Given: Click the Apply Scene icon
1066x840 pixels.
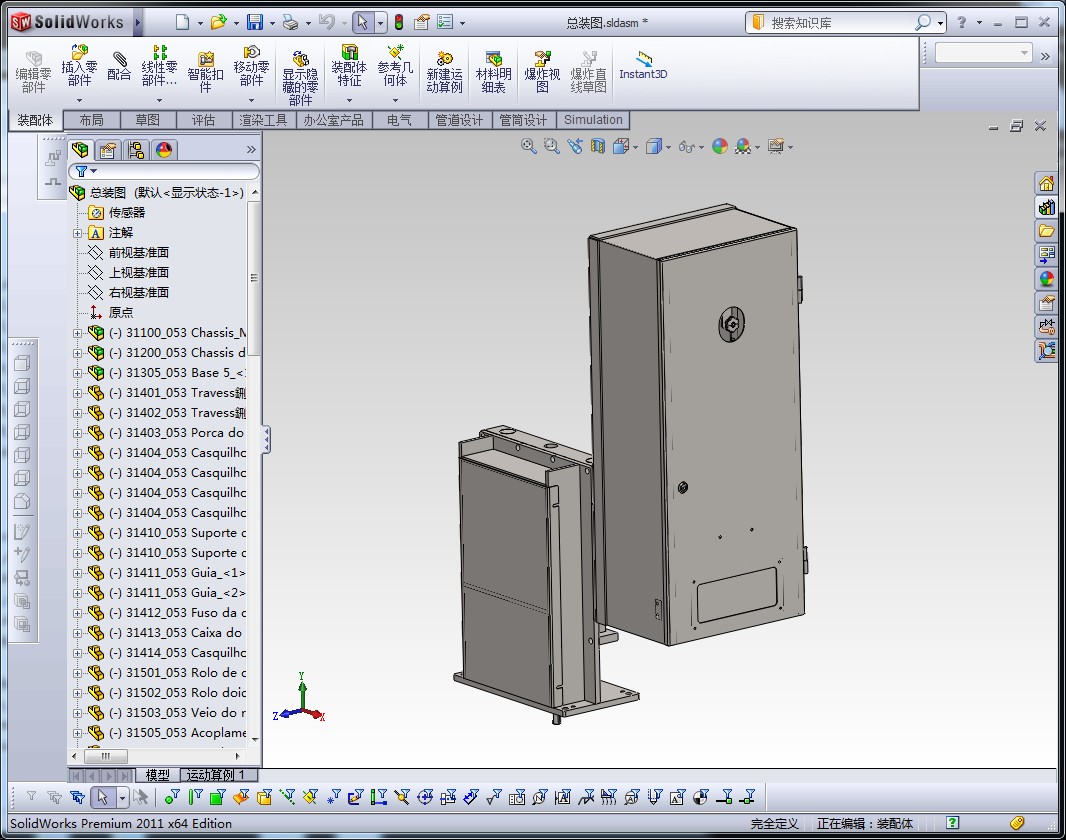Looking at the screenshot, I should tap(743, 146).
